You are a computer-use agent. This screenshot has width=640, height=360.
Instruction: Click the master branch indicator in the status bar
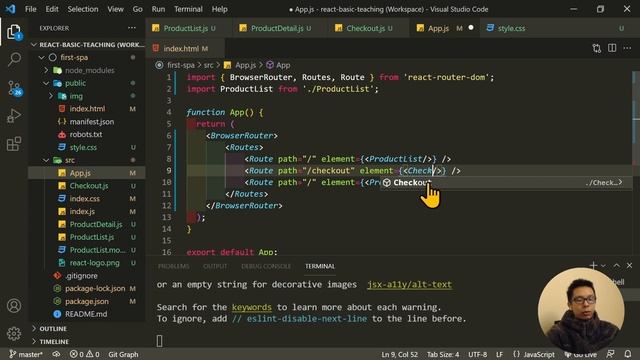pos(25,354)
